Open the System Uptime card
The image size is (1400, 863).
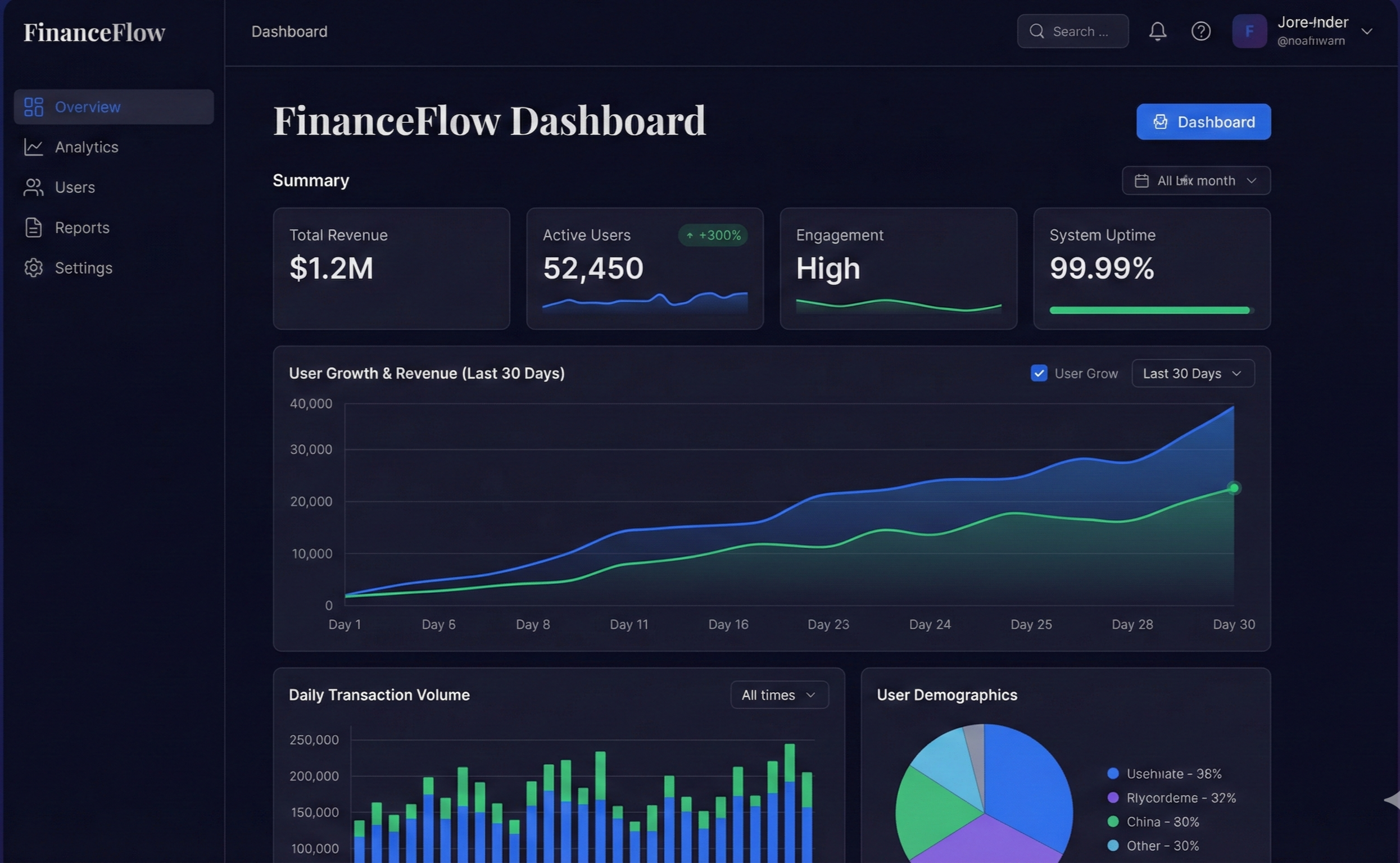point(1152,269)
